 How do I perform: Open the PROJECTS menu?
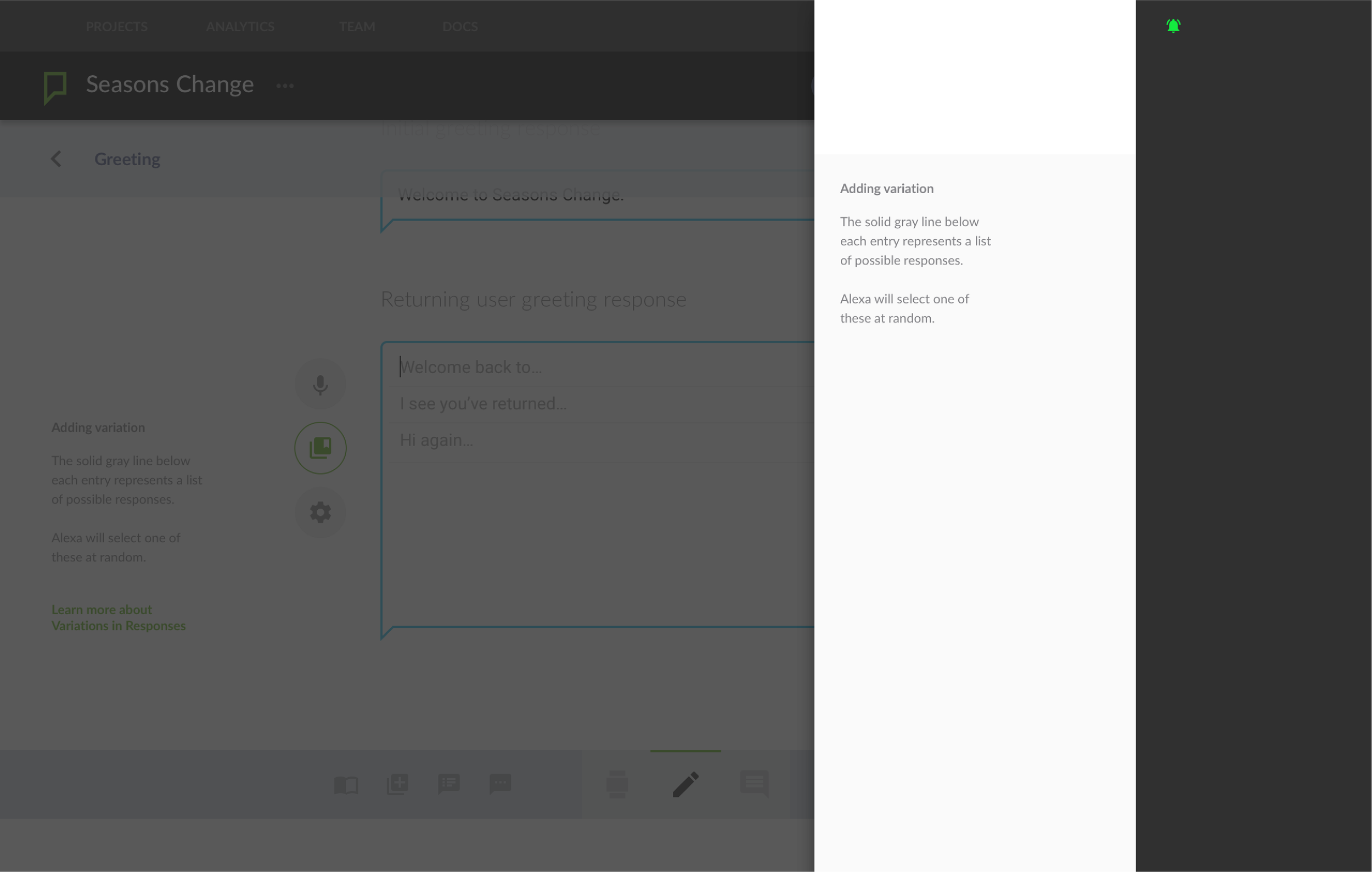pyautogui.click(x=116, y=27)
